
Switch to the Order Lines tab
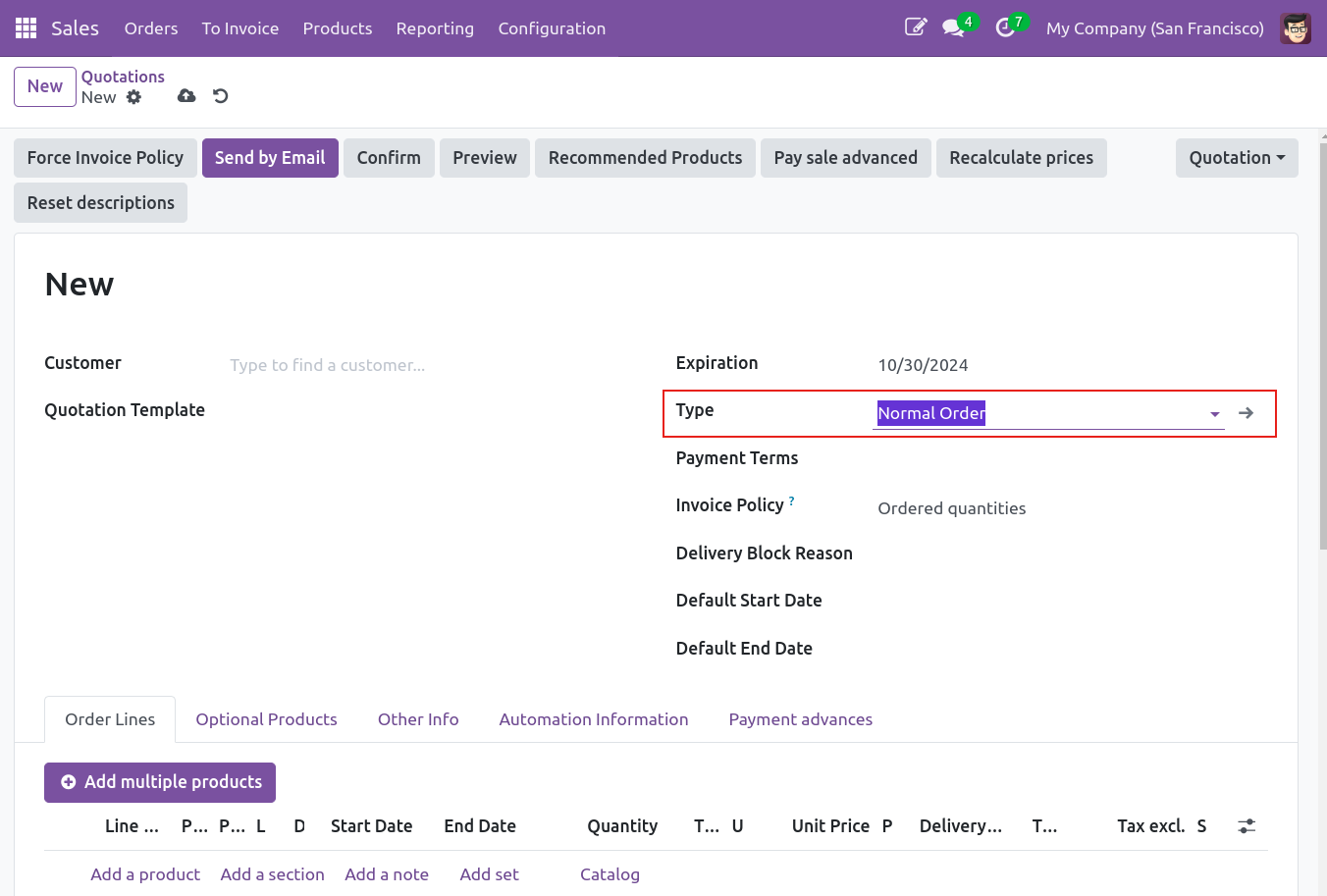[x=110, y=719]
